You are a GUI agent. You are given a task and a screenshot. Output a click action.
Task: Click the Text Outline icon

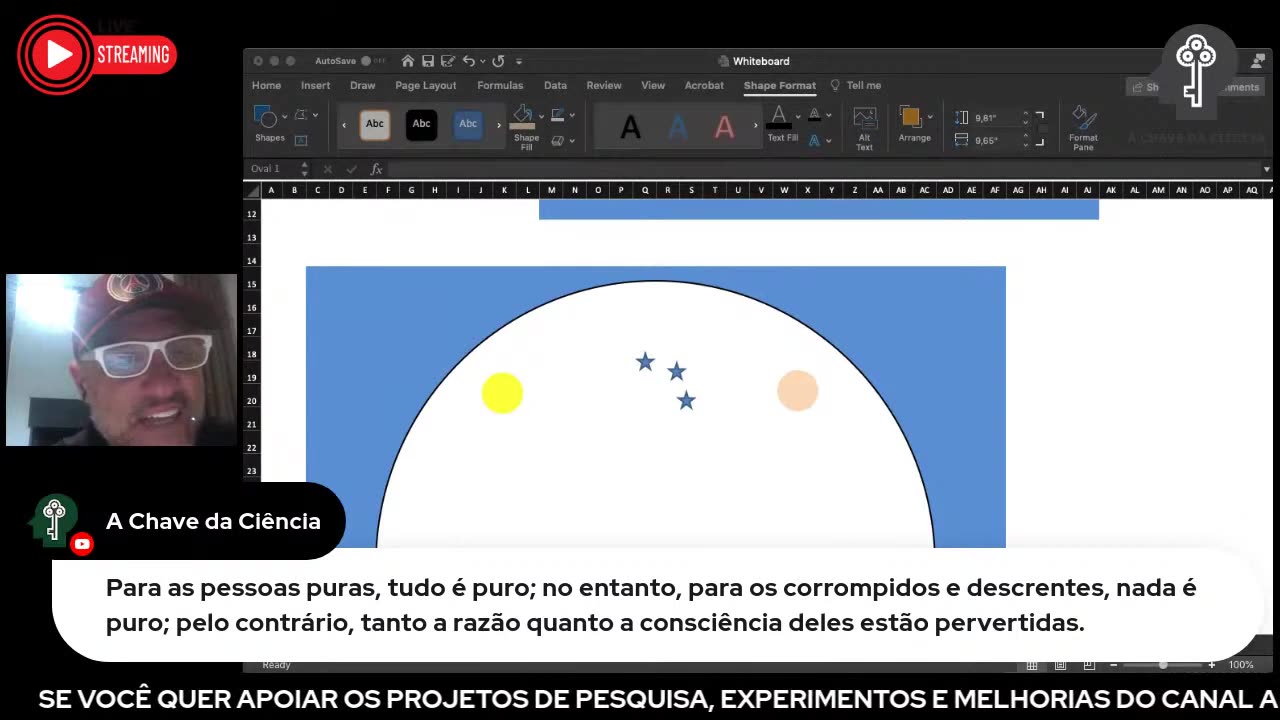coord(814,116)
